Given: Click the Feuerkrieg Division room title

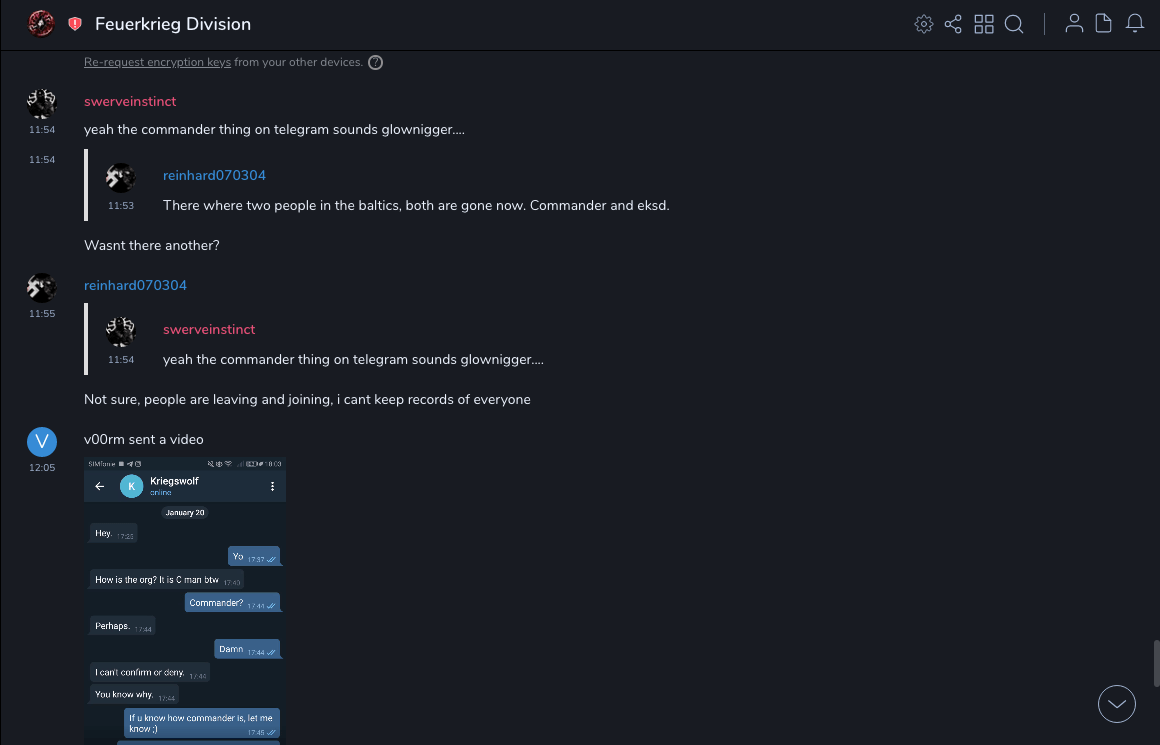Looking at the screenshot, I should click(x=173, y=24).
